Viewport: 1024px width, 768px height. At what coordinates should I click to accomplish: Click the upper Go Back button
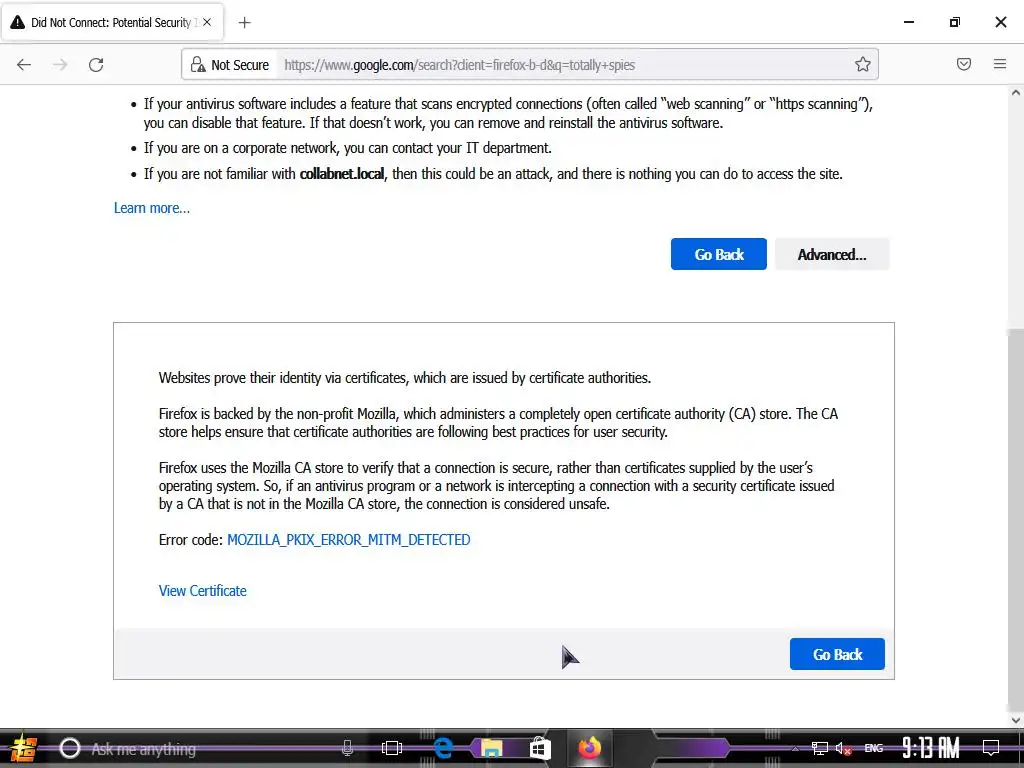pos(718,254)
